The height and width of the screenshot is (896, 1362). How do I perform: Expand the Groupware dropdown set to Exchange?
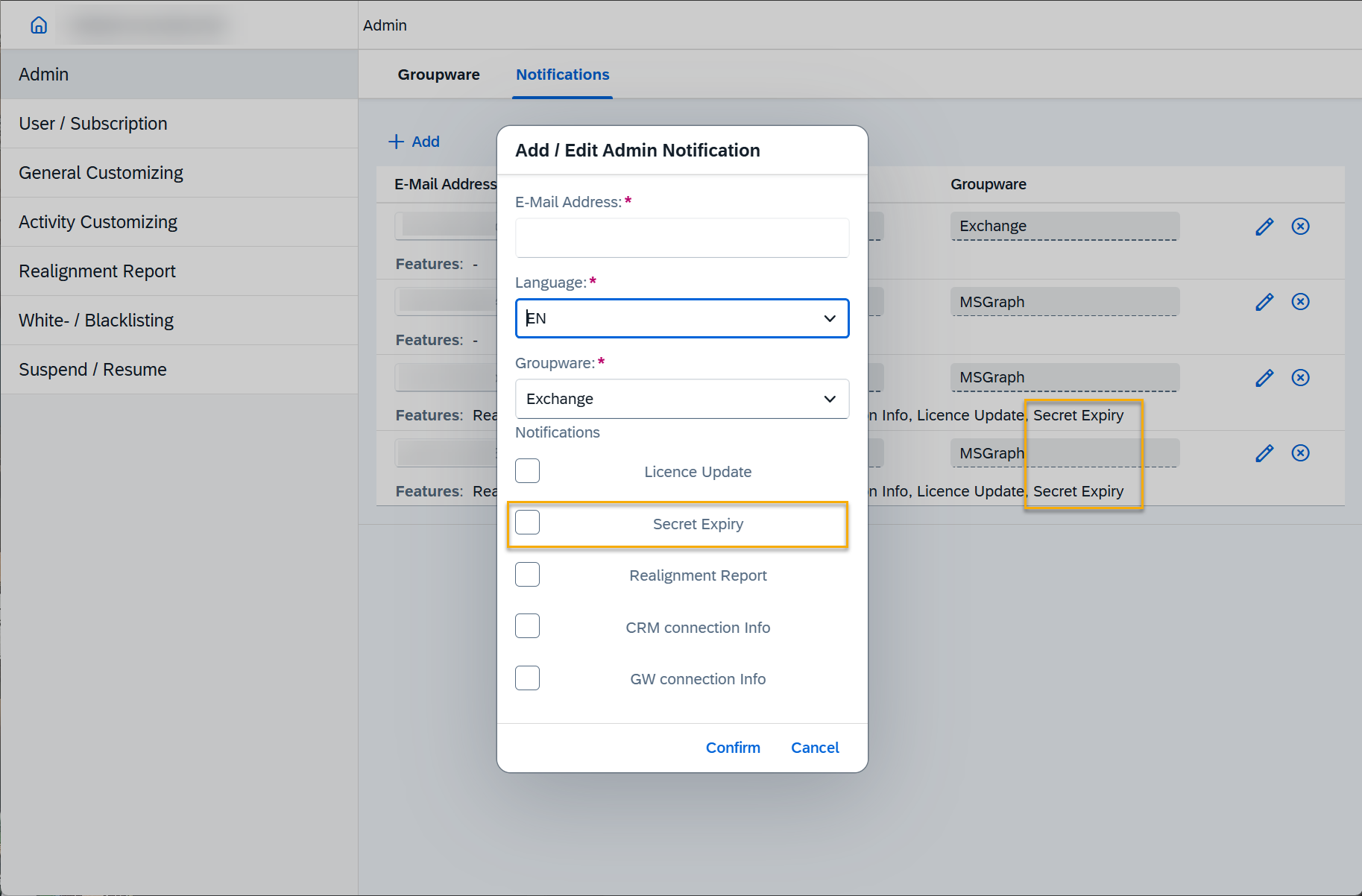681,399
